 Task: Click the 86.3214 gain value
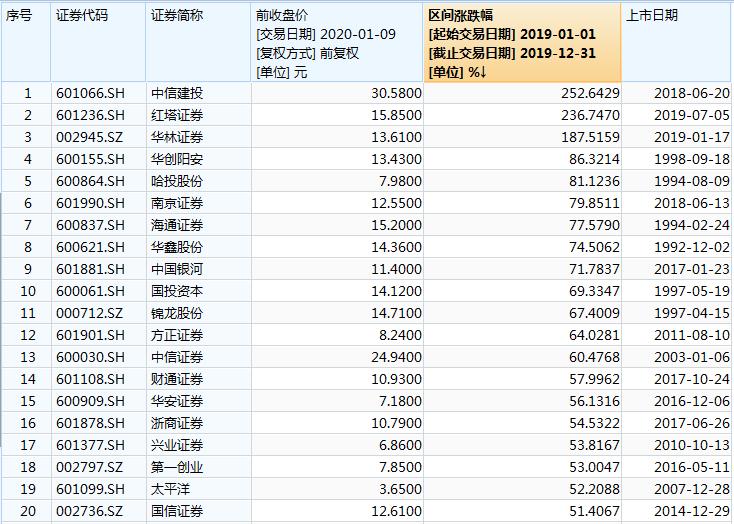click(594, 159)
